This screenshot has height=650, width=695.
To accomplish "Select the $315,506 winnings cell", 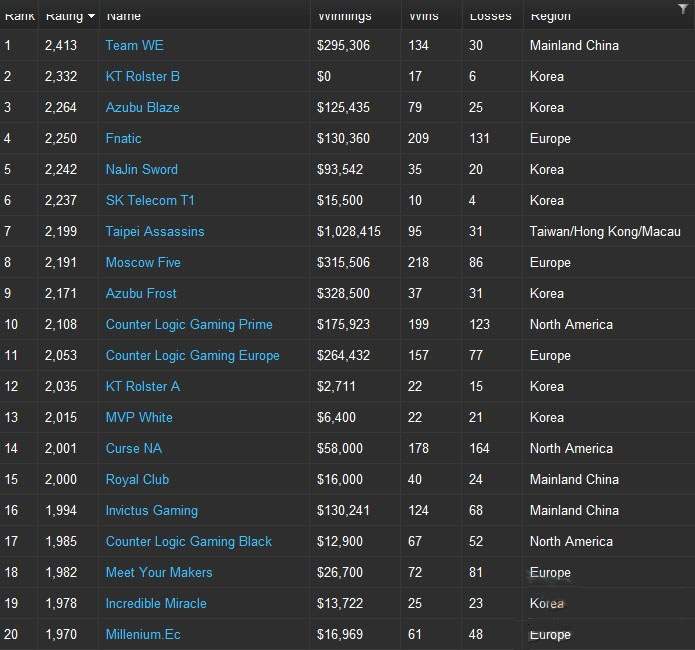I will 343,262.
